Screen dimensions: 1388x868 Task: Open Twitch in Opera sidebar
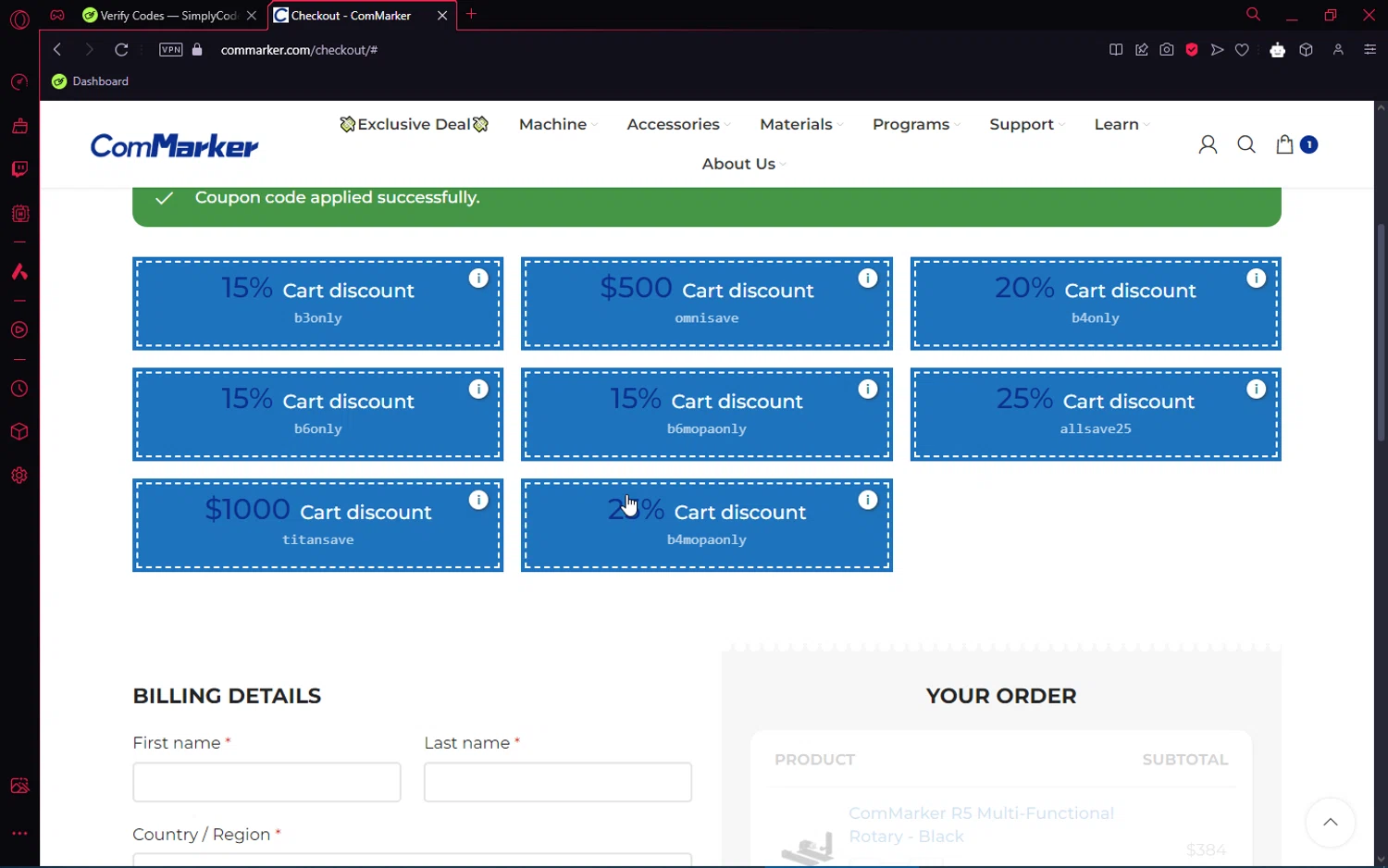pyautogui.click(x=19, y=169)
